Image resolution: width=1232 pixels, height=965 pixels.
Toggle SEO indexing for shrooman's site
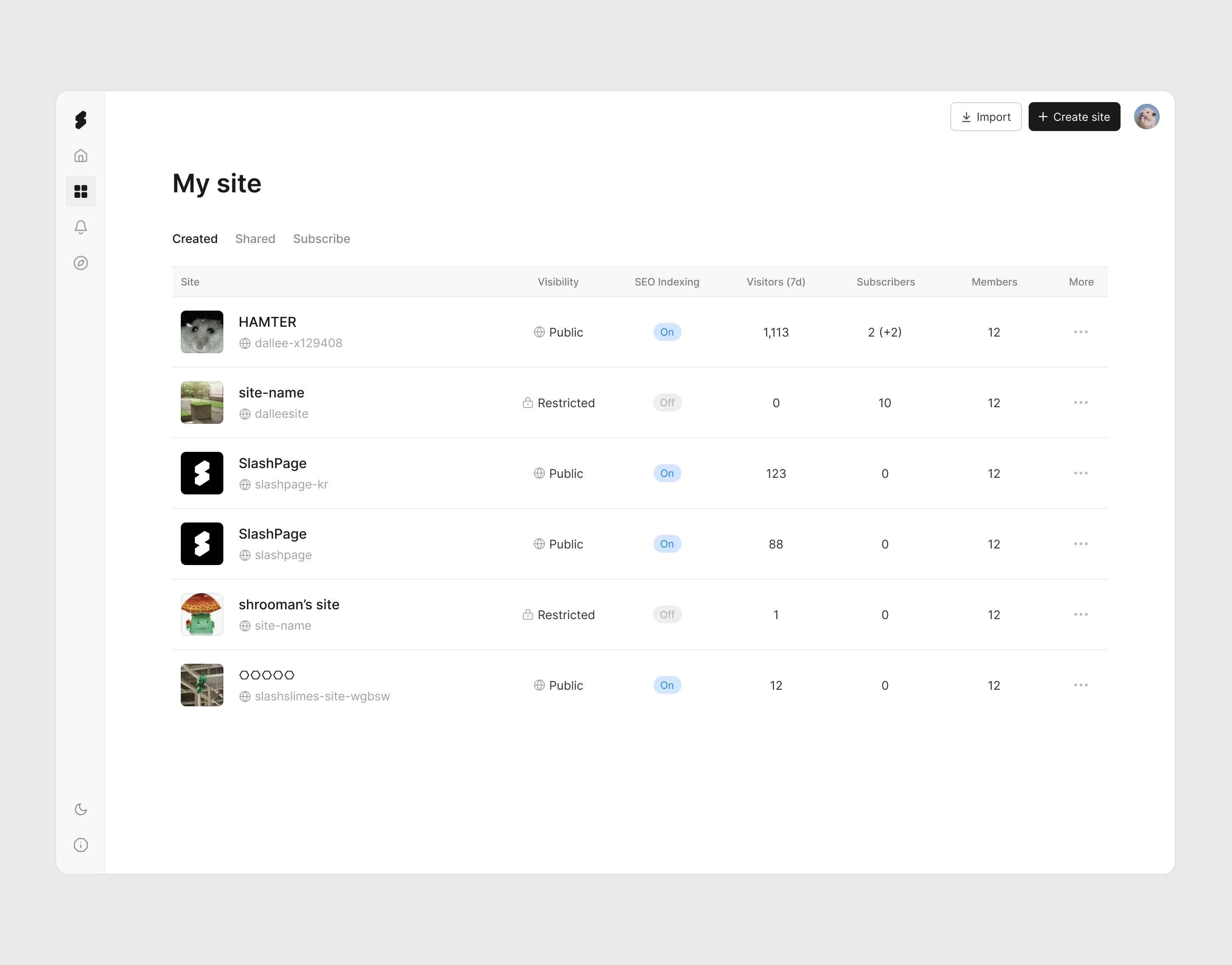[x=667, y=615]
